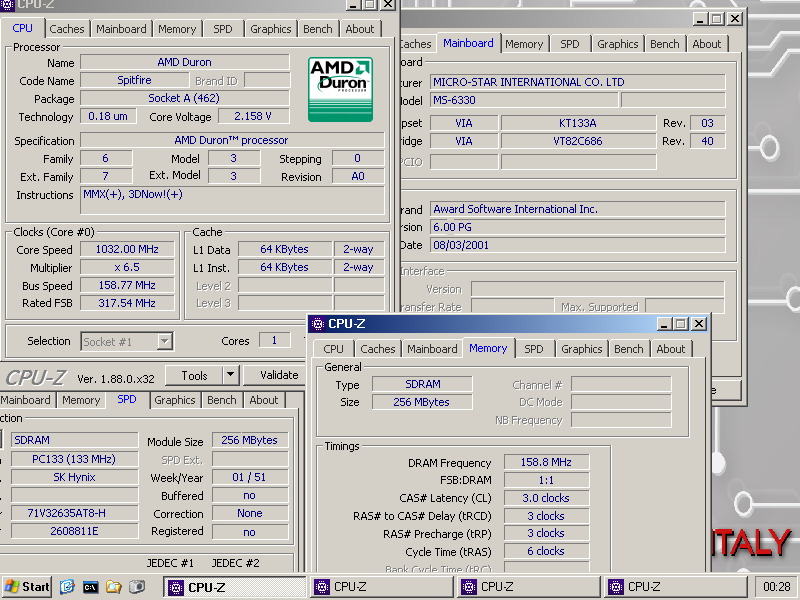Open SPD tab in Mainboard window
Image resolution: width=800 pixels, height=600 pixels.
pyautogui.click(x=569, y=44)
